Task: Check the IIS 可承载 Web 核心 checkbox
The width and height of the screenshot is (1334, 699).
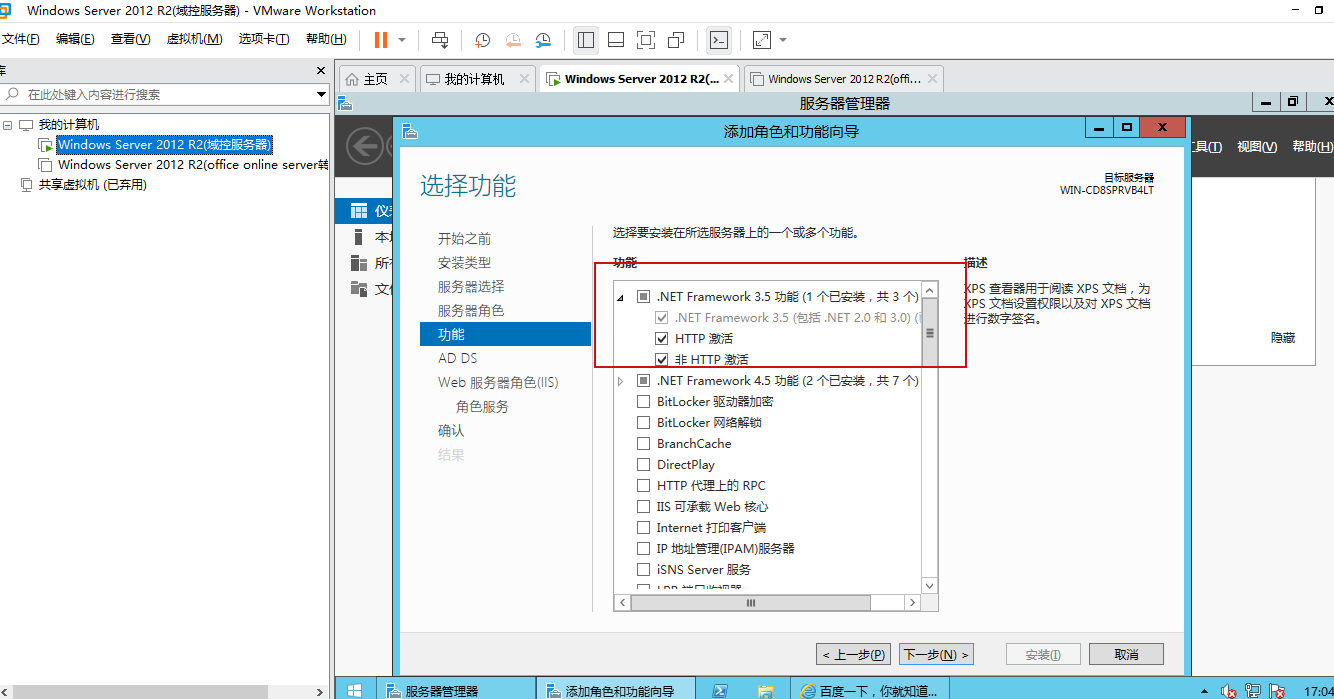Action: (643, 507)
